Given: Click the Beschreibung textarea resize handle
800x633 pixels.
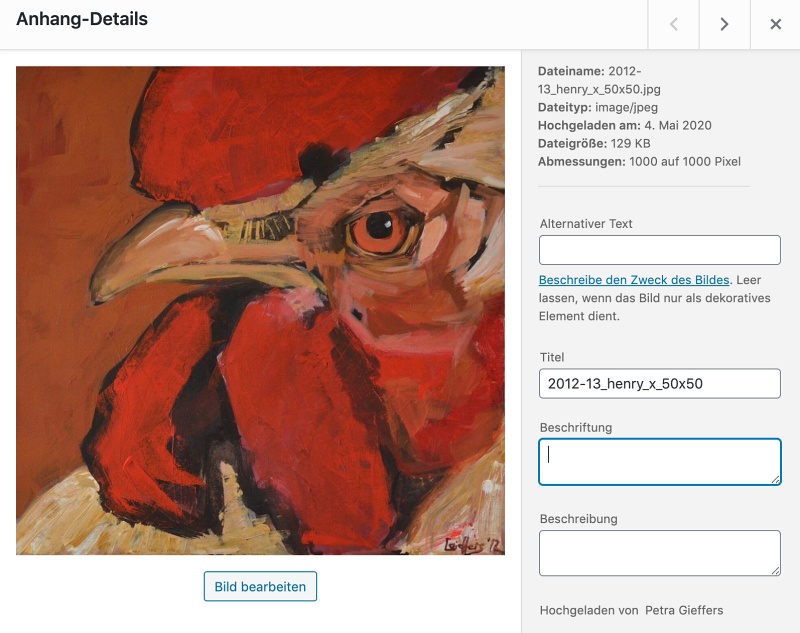Looking at the screenshot, I should click(775, 570).
